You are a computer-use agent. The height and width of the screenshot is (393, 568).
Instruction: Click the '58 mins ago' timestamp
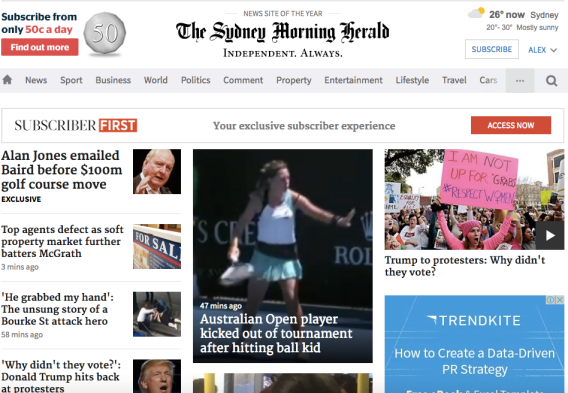pyautogui.click(x=22, y=334)
